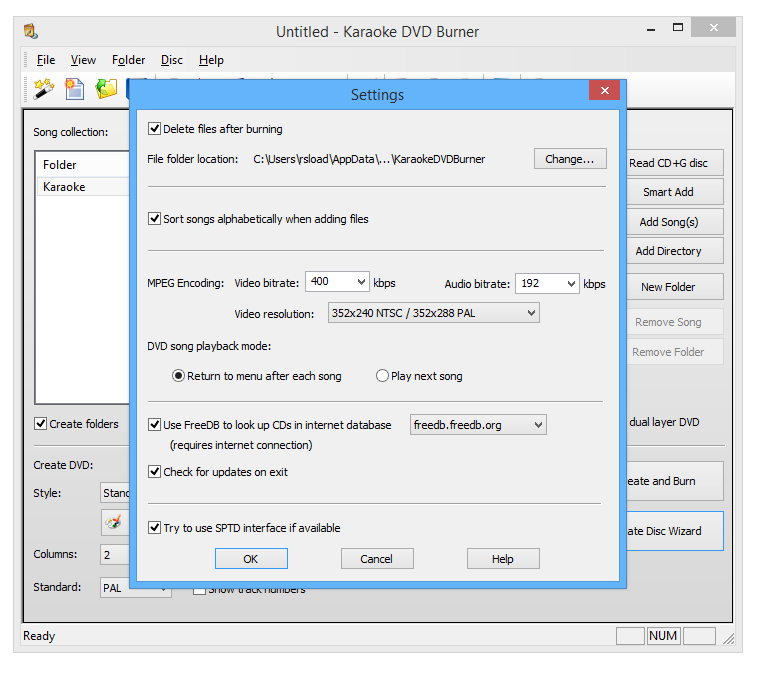
Task: Uncheck the Create folders checkbox
Action: click(41, 424)
